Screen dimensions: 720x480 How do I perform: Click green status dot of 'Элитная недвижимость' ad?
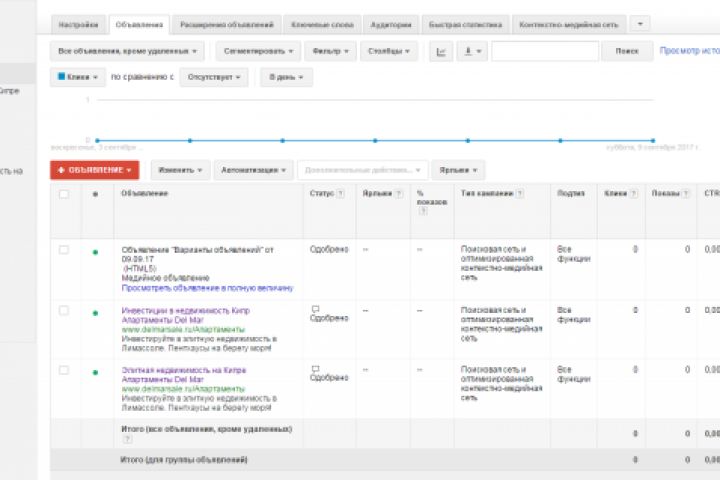pyautogui.click(x=96, y=373)
